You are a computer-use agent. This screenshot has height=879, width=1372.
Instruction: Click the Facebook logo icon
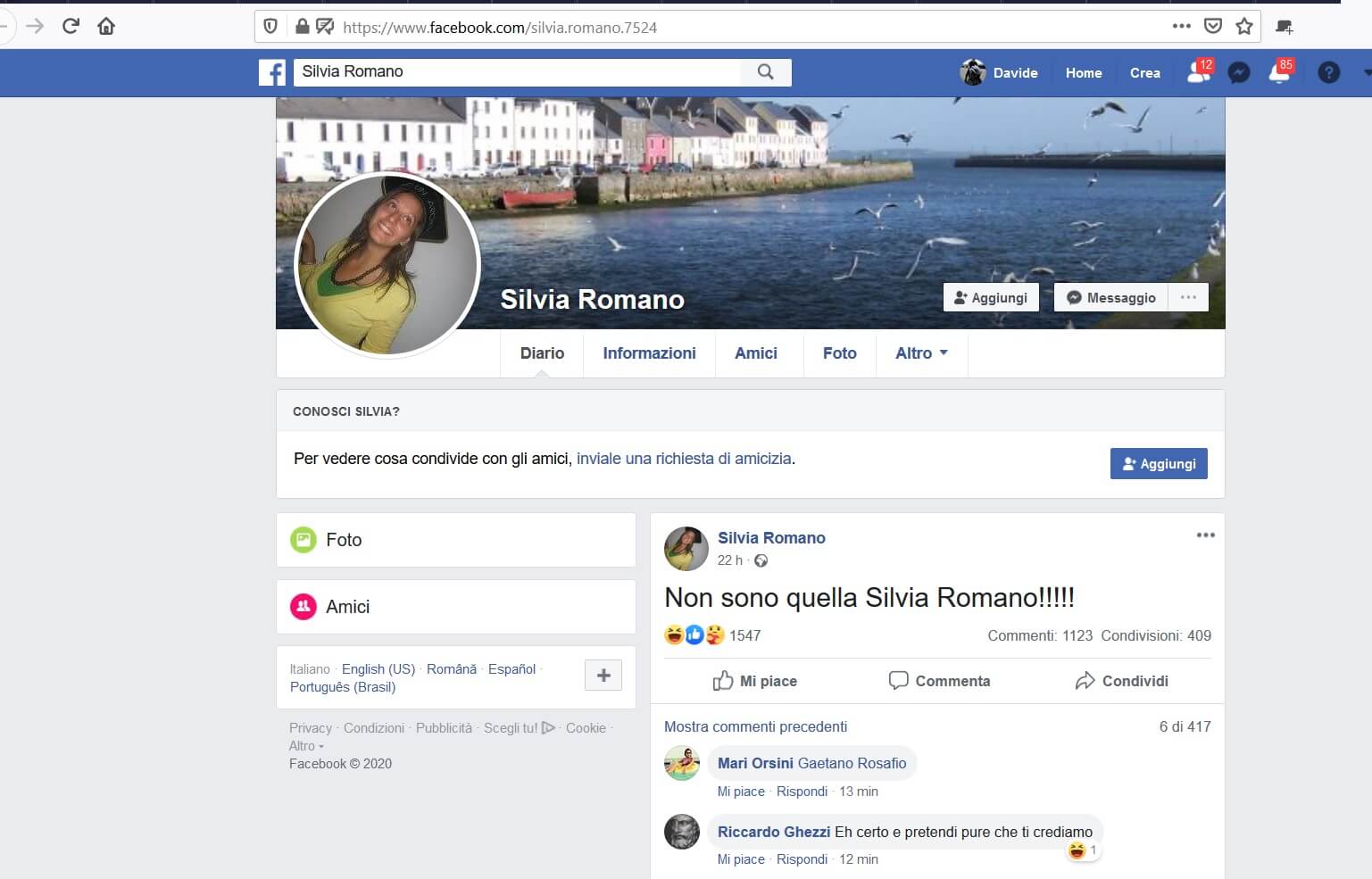[x=272, y=72]
